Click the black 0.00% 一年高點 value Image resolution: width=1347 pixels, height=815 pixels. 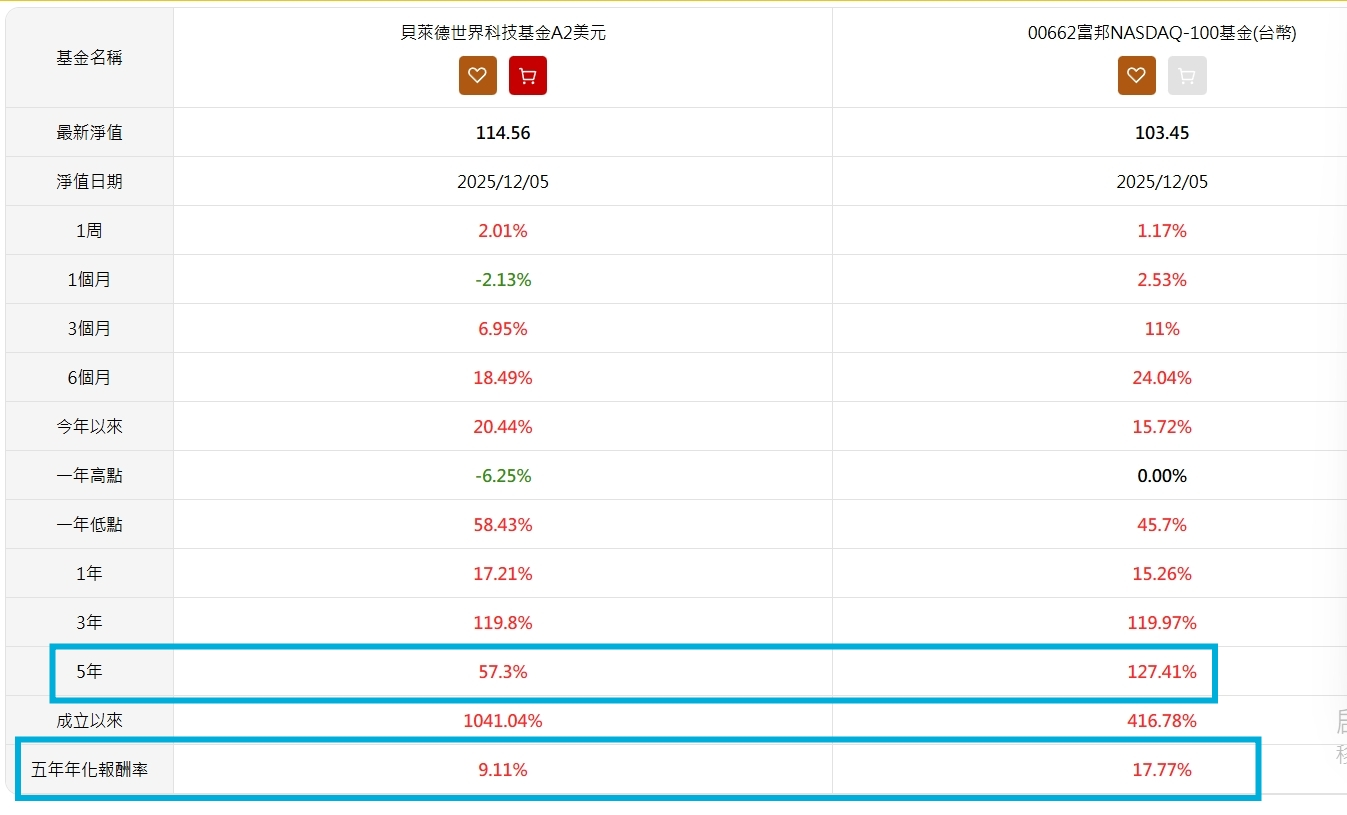(x=1162, y=476)
